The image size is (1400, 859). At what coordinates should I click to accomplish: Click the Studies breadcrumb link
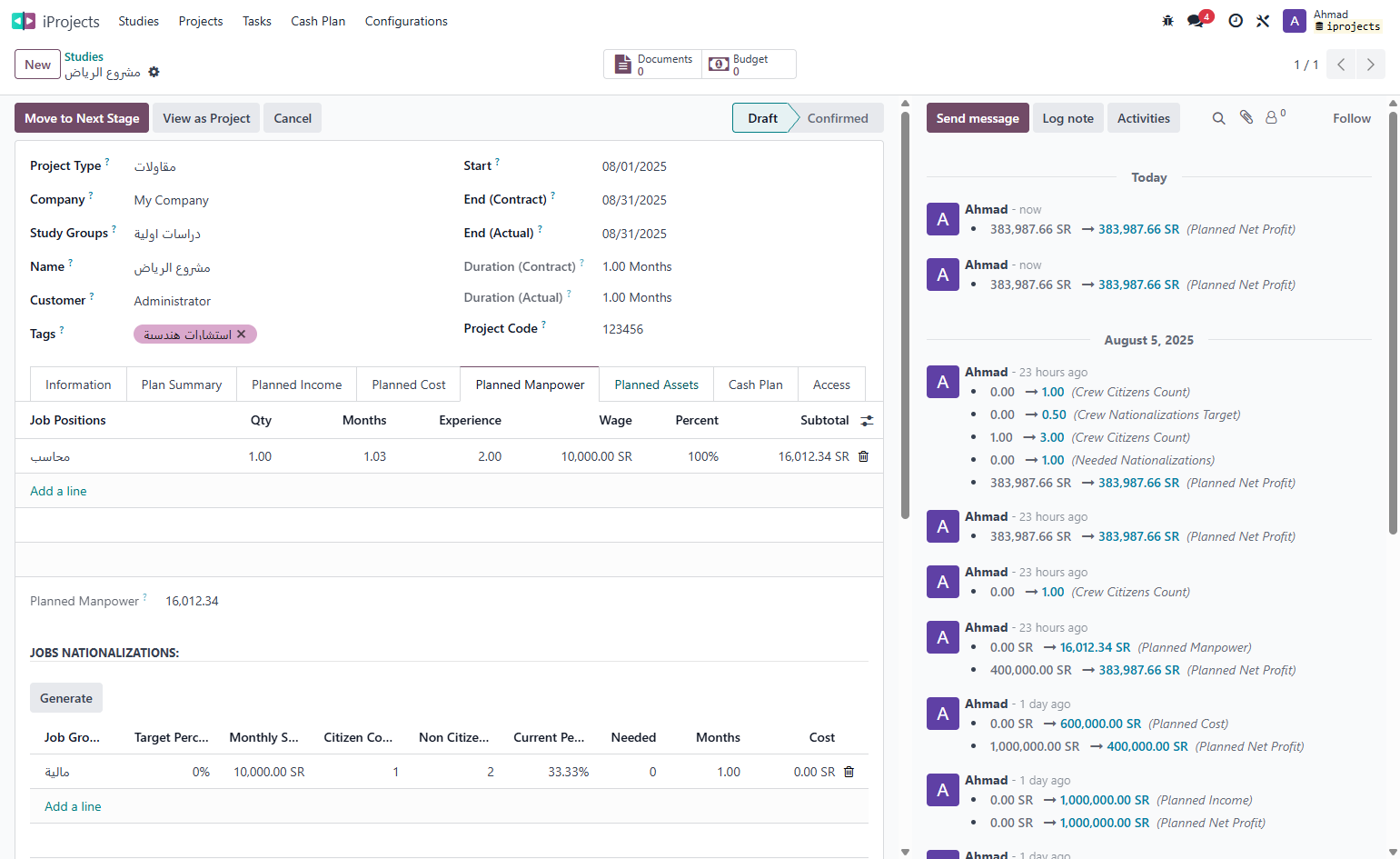point(84,56)
